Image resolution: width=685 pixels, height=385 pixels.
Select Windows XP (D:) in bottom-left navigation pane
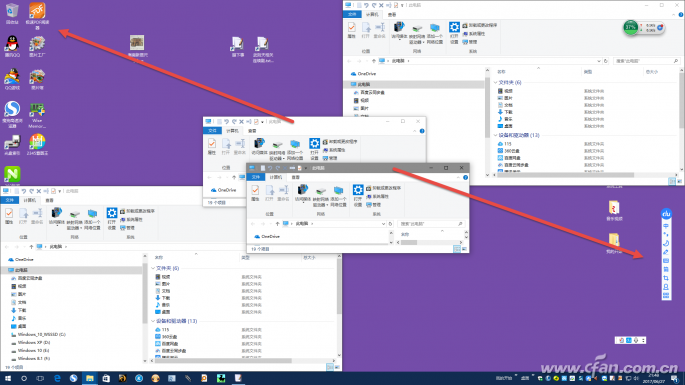(31, 343)
